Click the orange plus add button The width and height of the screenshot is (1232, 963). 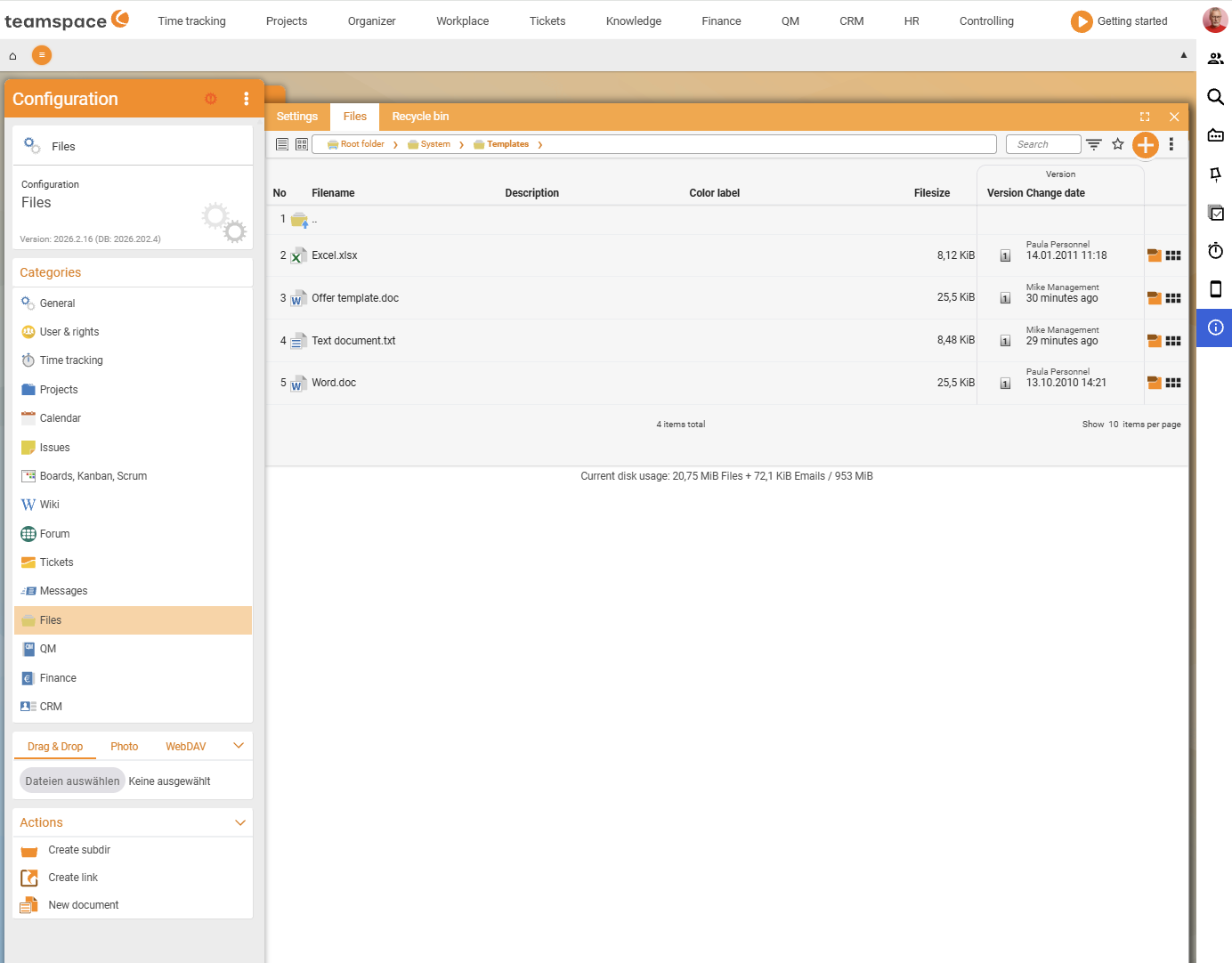coord(1146,144)
